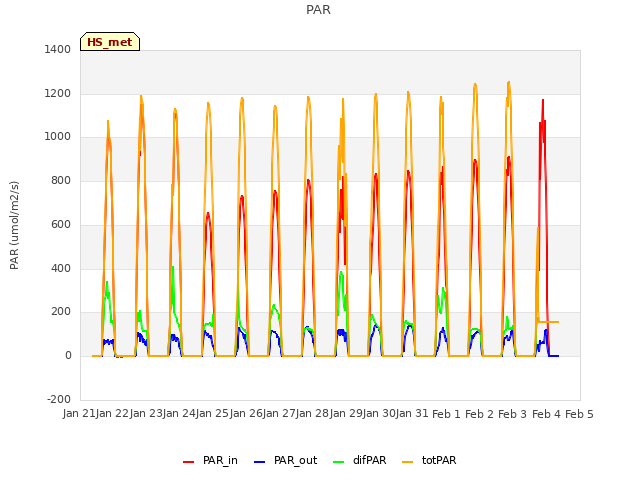Click the PAR chart title
This screenshot has height=480, width=640.
(x=318, y=10)
